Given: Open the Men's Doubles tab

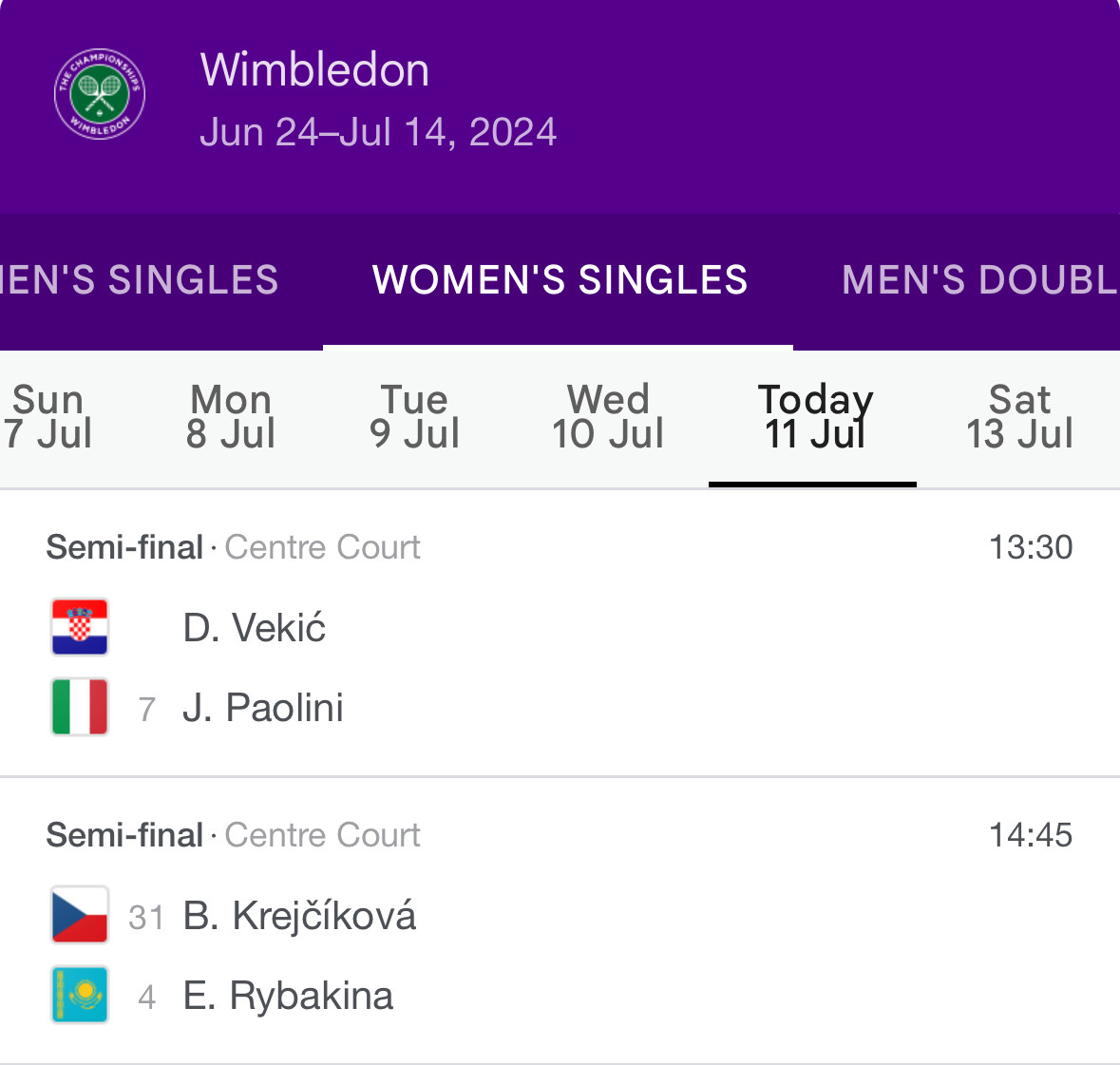Looking at the screenshot, I should point(978,280).
